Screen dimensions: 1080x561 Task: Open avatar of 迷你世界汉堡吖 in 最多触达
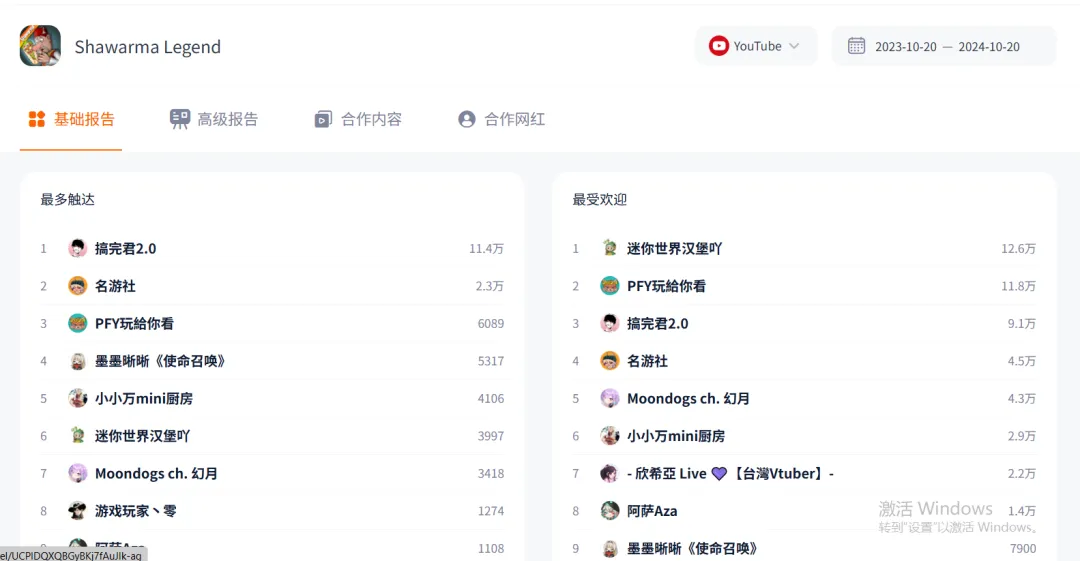[78, 436]
